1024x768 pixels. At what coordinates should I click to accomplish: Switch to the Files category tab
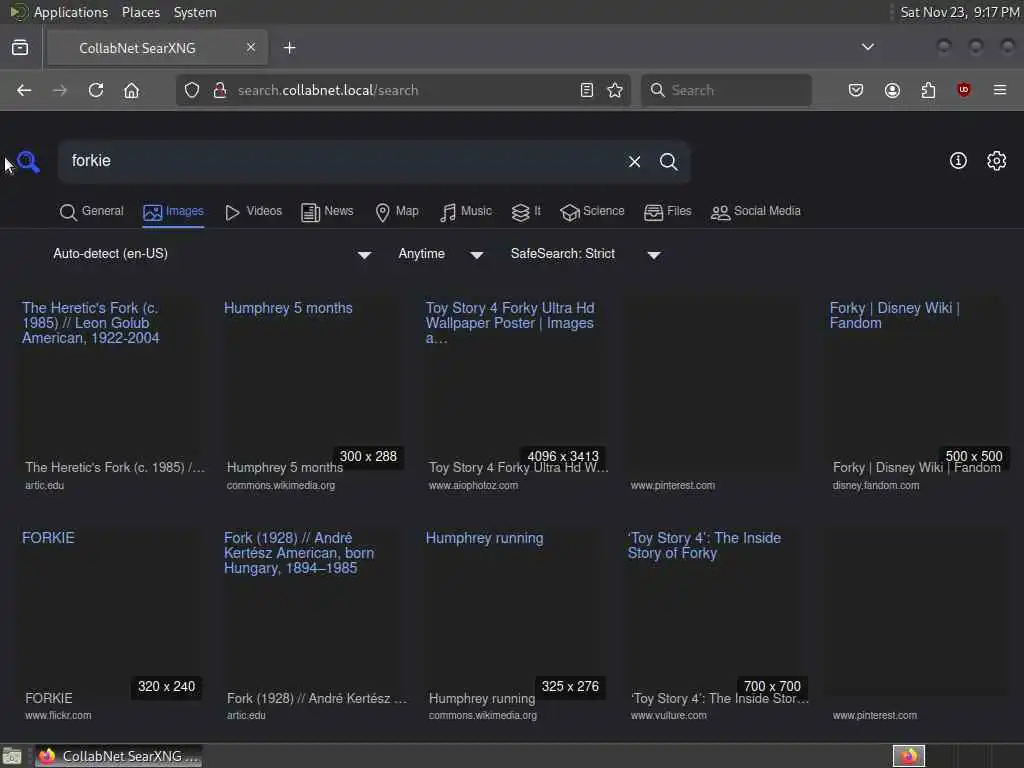click(x=667, y=212)
